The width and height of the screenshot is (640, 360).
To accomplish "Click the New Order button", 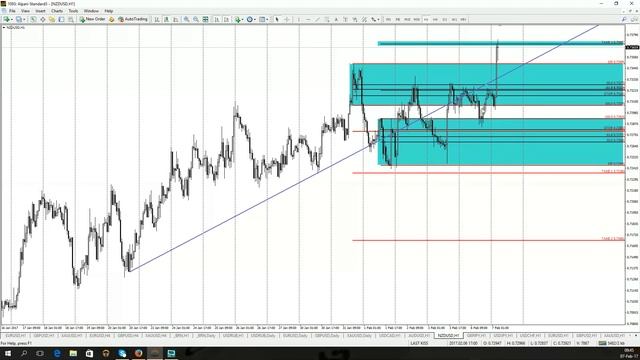I will 92,19.
